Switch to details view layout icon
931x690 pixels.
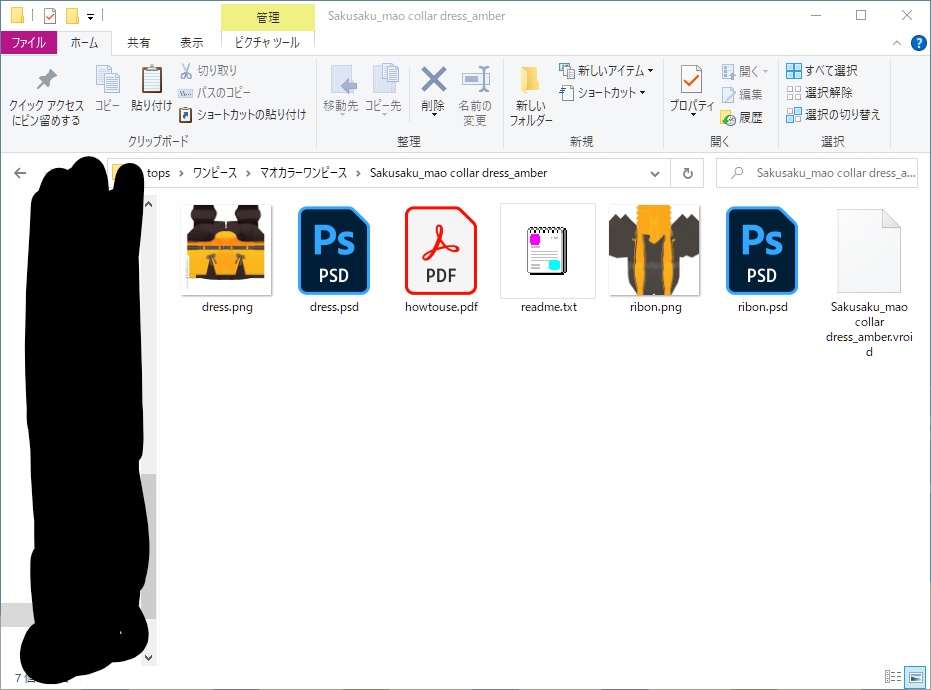pyautogui.click(x=892, y=676)
